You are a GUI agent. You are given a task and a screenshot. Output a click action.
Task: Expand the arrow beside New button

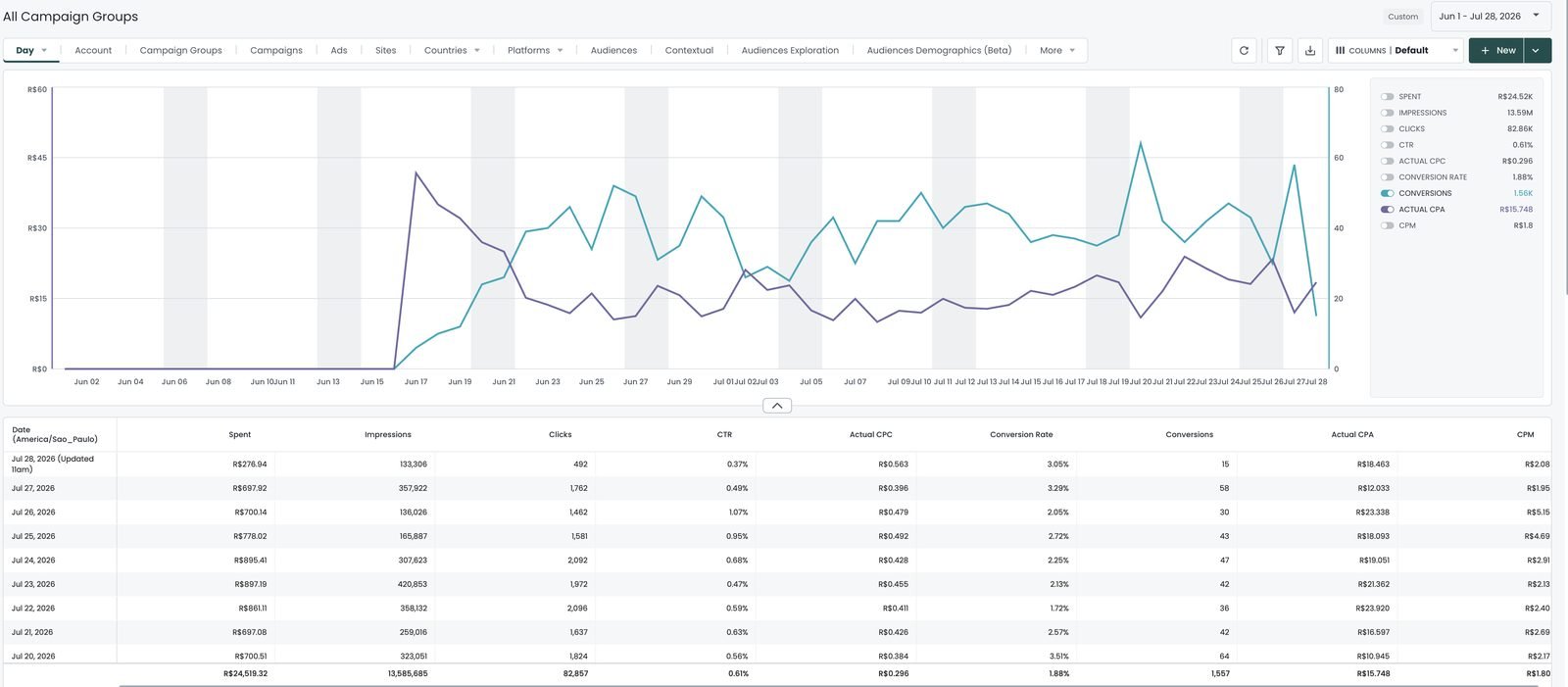coord(1537,50)
